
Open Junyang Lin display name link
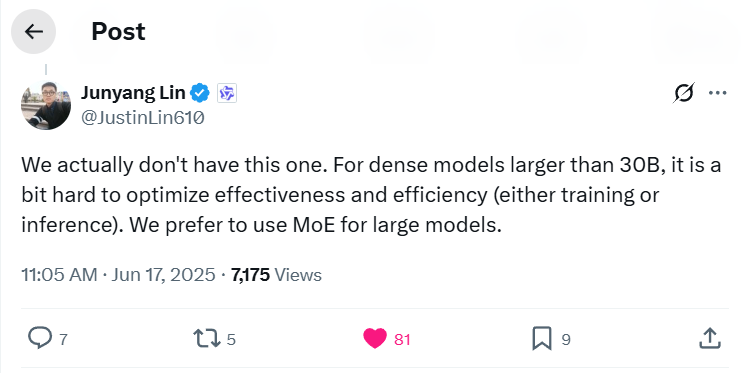[x=133, y=93]
